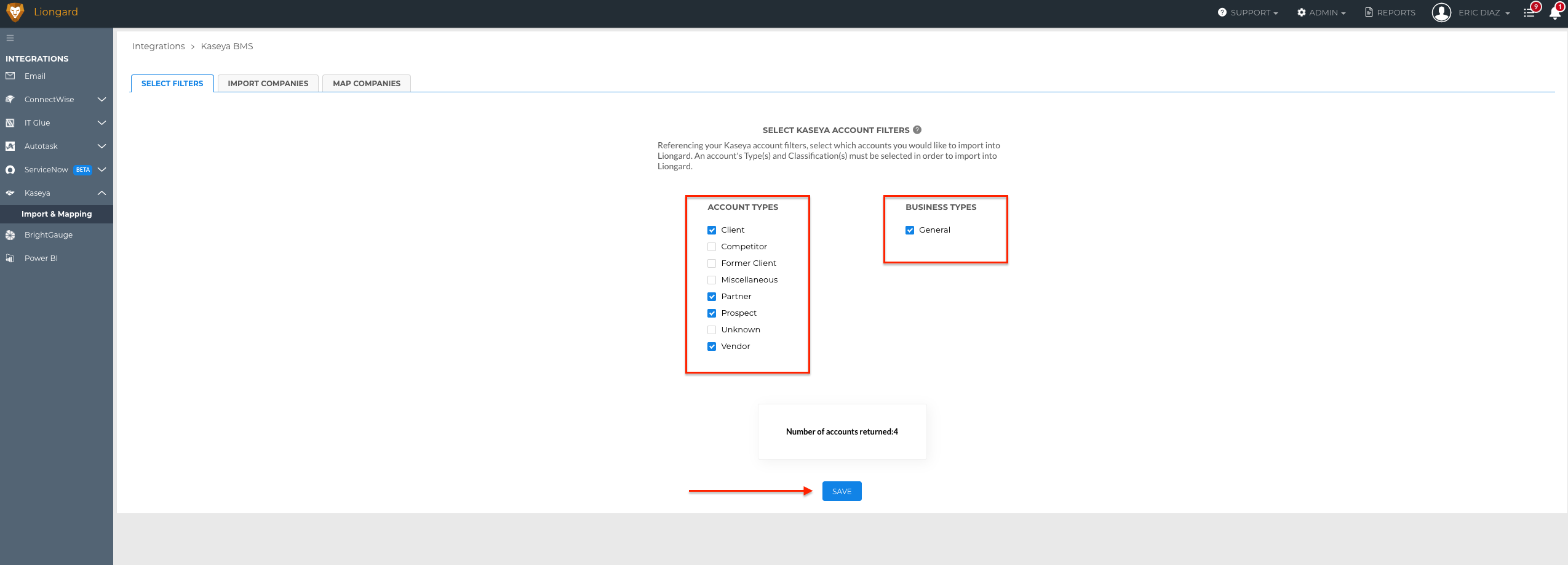Click the INTEGRATIONS sidebar heading
The image size is (1568, 565).
click(37, 58)
